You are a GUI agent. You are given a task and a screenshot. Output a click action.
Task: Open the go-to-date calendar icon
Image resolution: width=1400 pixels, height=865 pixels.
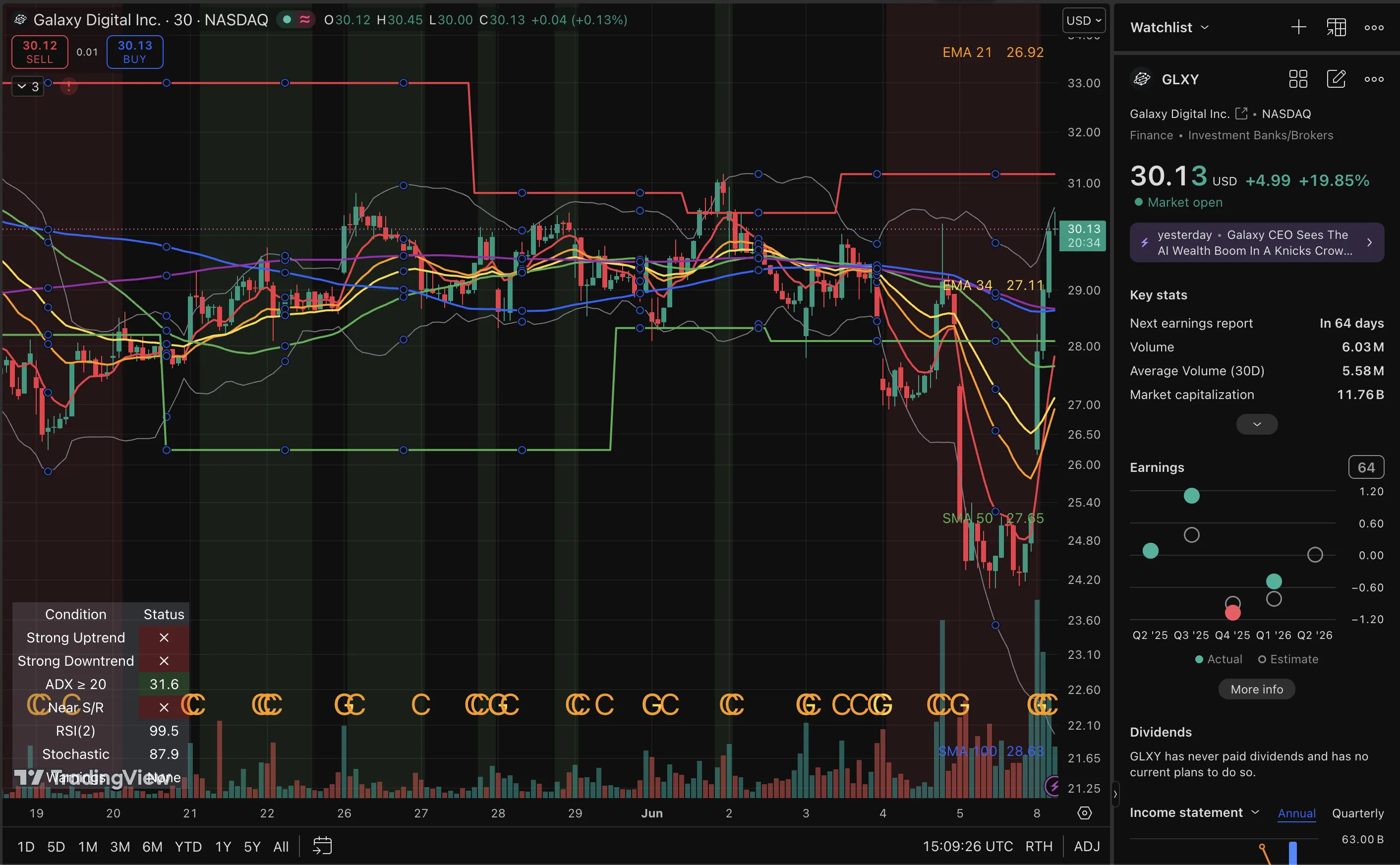(x=322, y=846)
